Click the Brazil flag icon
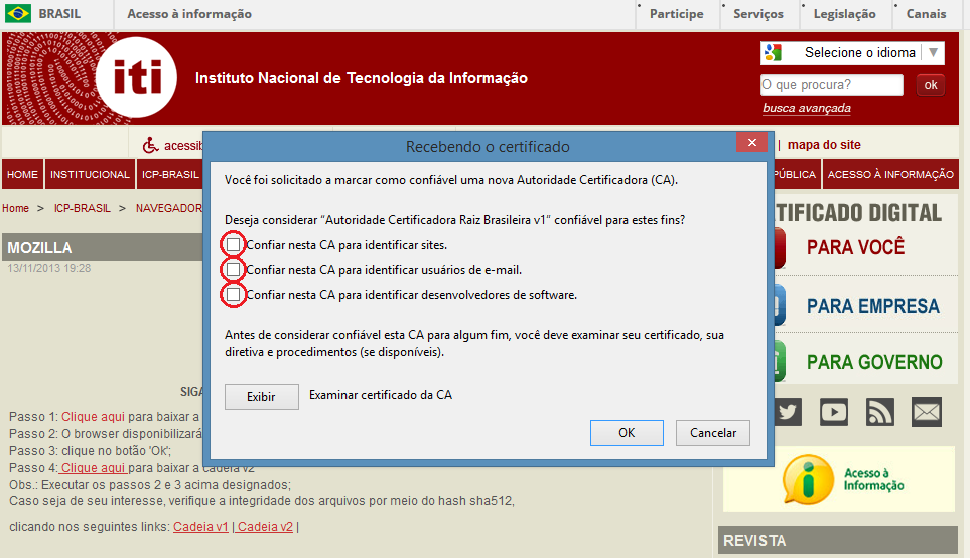Image resolution: width=970 pixels, height=560 pixels. pyautogui.click(x=18, y=13)
